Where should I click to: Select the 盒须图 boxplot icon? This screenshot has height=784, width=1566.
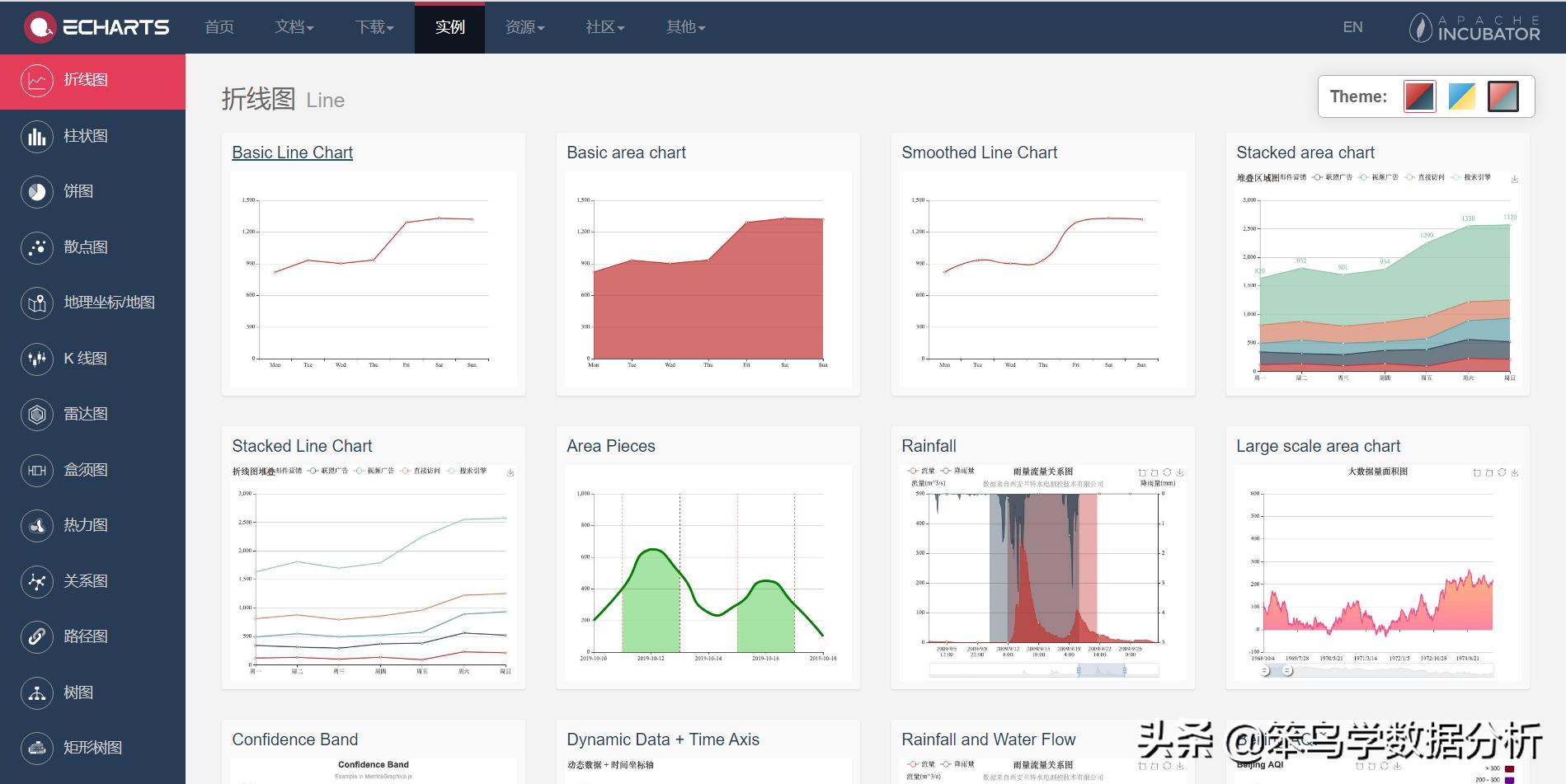tap(37, 470)
